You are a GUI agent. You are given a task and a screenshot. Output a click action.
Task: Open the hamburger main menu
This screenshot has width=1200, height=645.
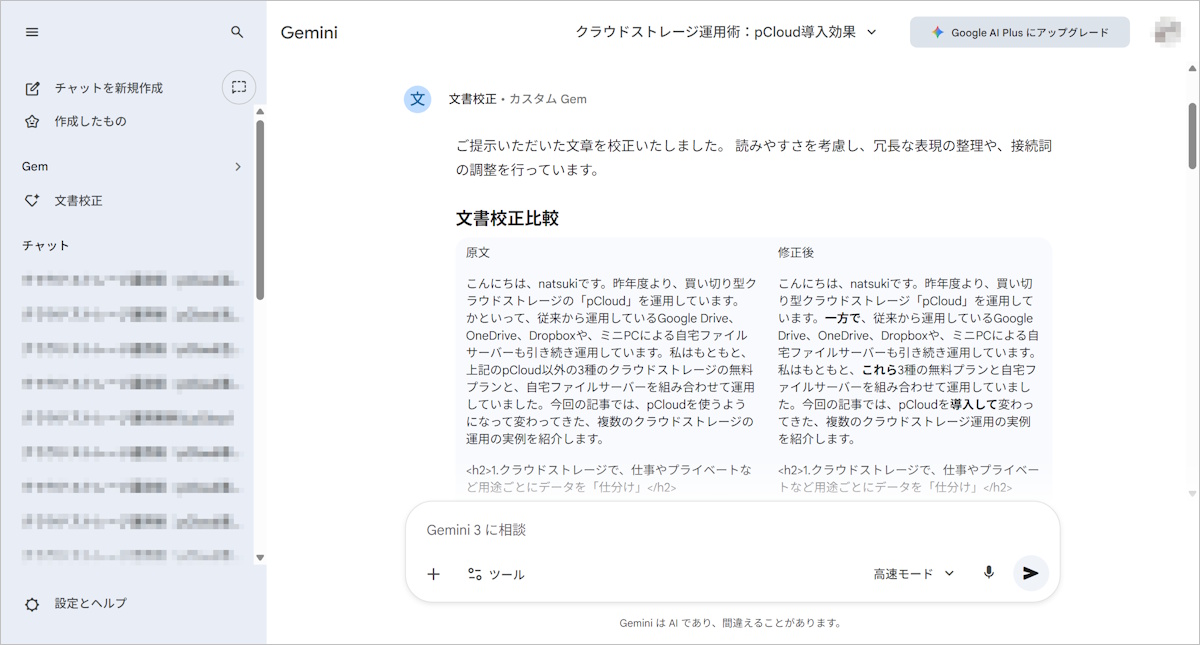point(32,32)
